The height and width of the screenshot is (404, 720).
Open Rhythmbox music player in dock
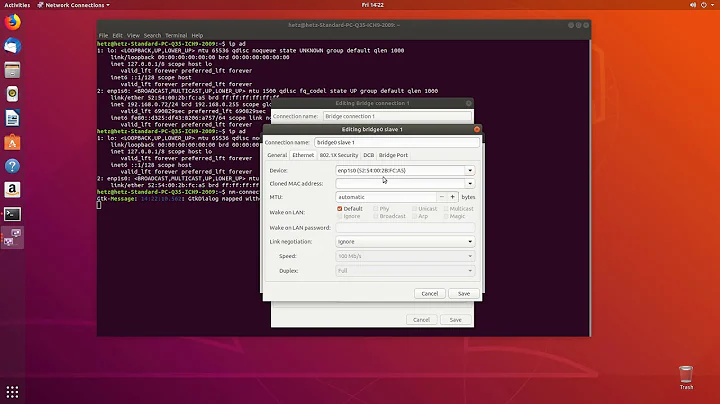[x=13, y=94]
